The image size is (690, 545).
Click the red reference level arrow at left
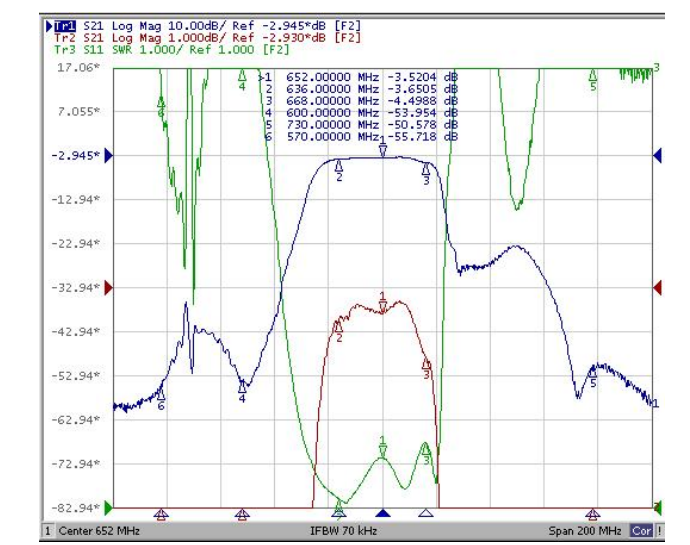click(109, 288)
